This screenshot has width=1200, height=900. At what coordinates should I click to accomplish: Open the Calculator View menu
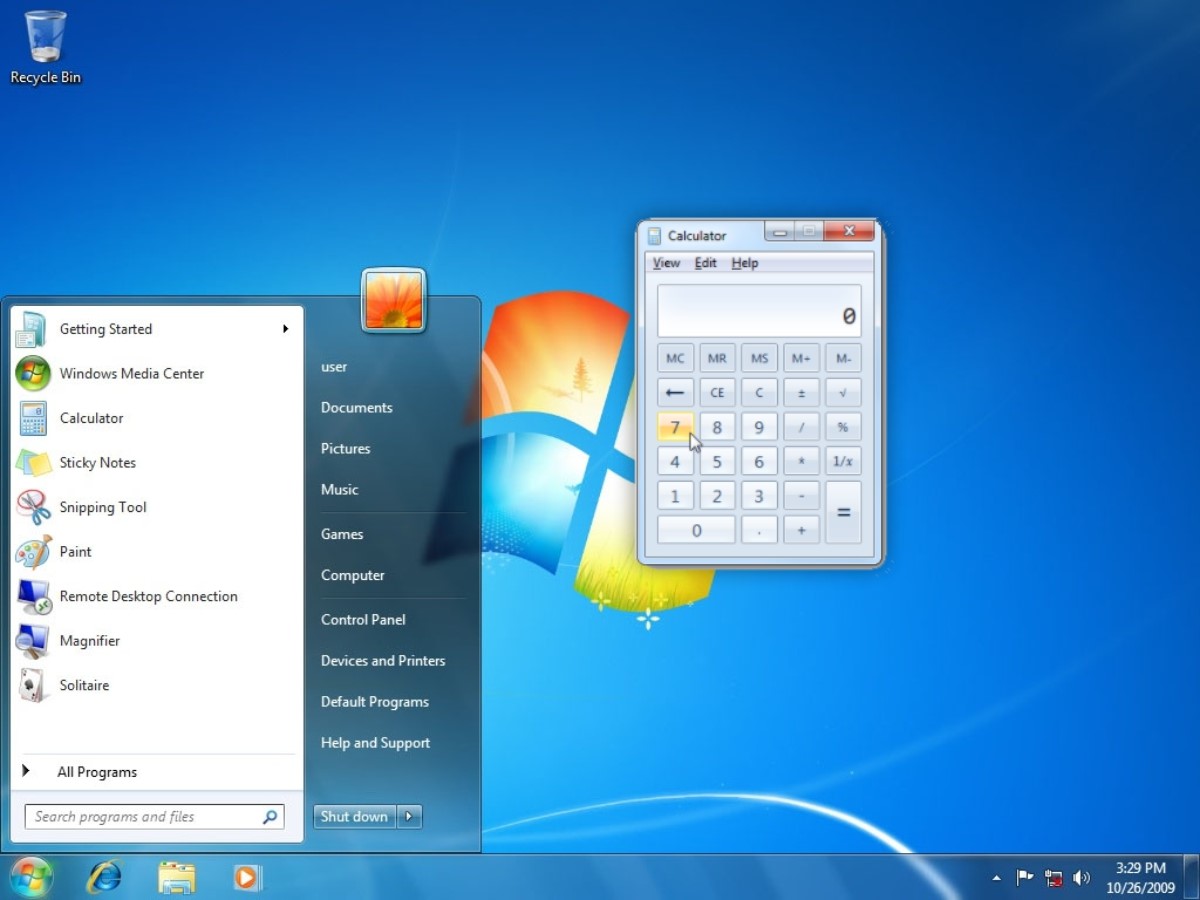point(666,263)
